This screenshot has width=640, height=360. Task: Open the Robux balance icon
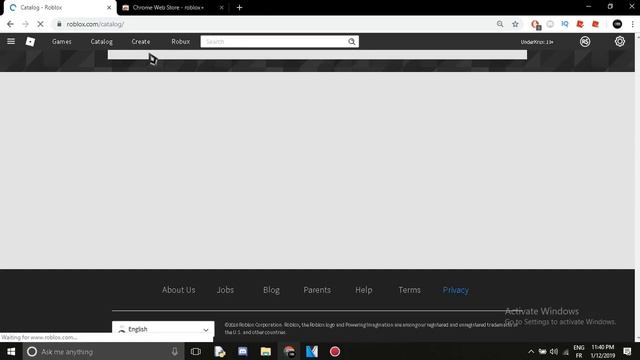tap(585, 42)
